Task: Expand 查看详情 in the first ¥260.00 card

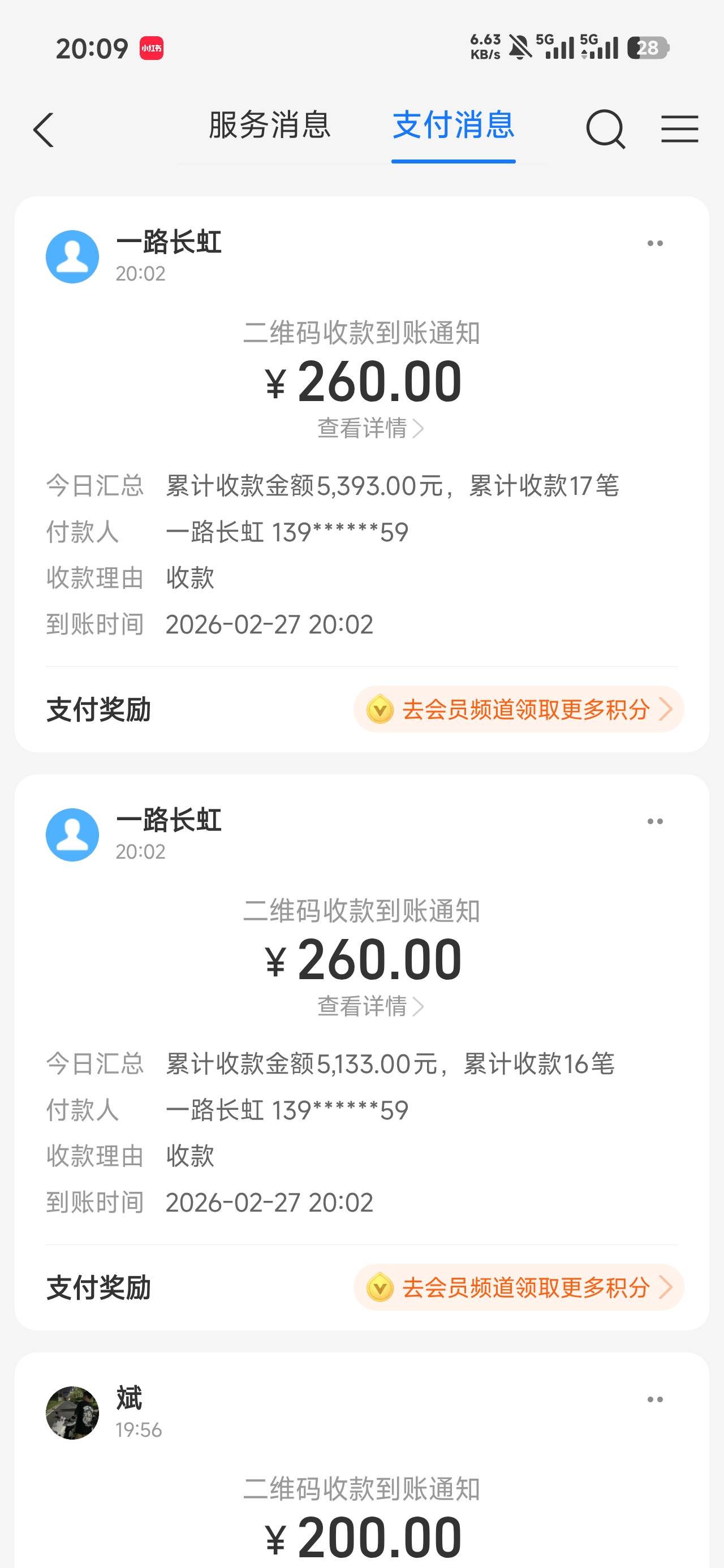Action: pyautogui.click(x=369, y=428)
